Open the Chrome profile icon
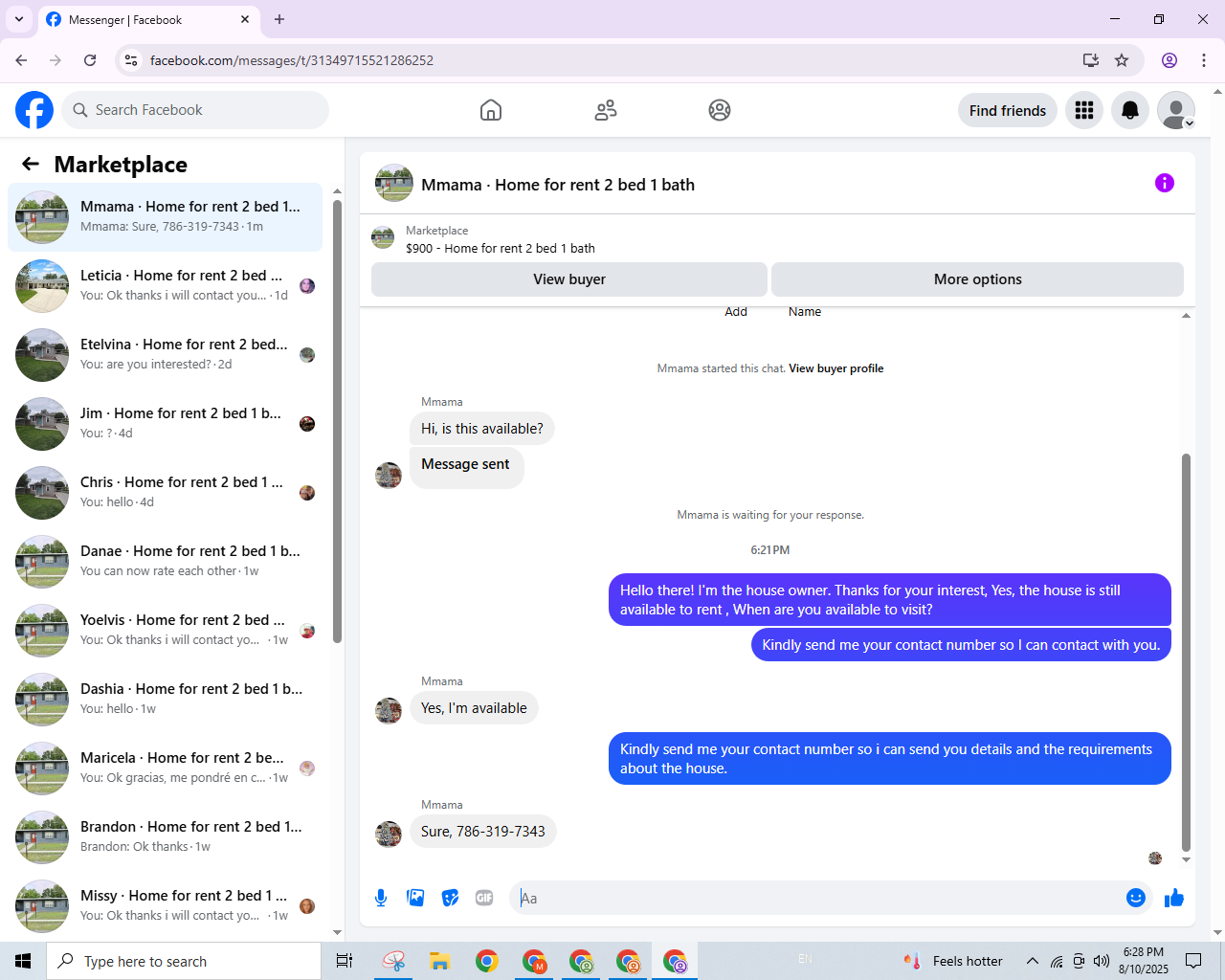This screenshot has height=980, width=1225. tap(1169, 60)
